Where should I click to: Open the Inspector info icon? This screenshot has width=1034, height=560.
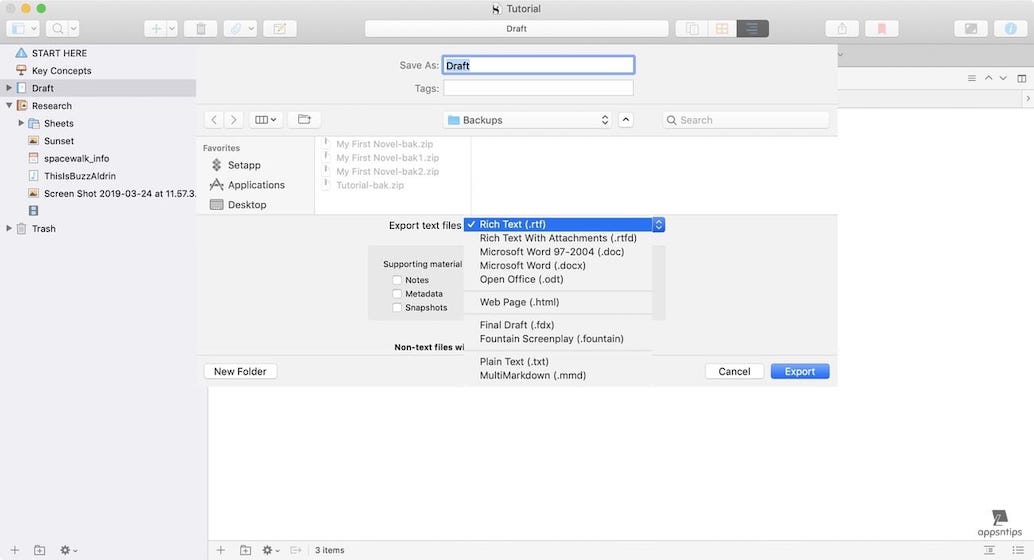pos(1010,29)
